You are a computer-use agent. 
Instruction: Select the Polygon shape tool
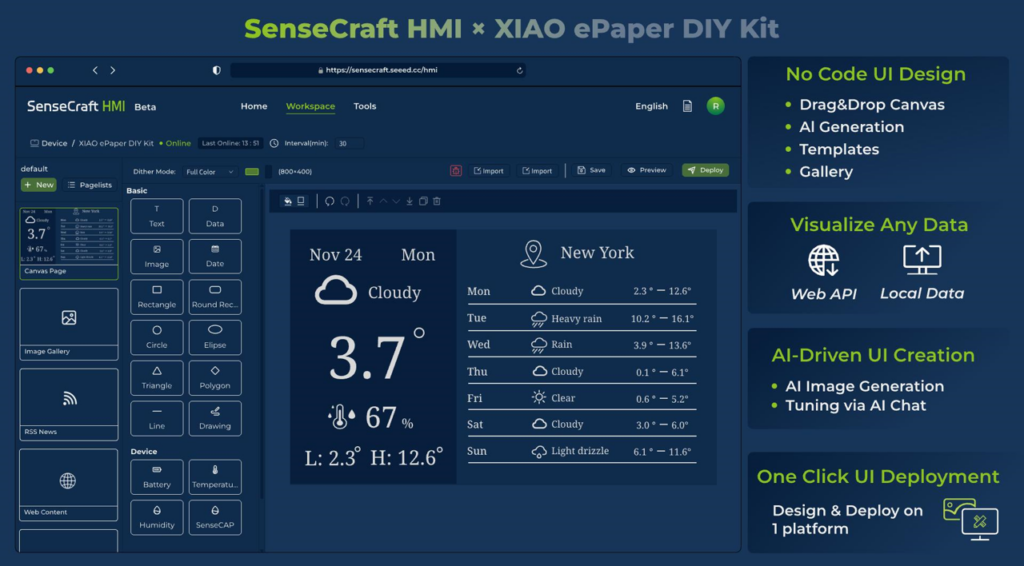pyautogui.click(x=215, y=377)
